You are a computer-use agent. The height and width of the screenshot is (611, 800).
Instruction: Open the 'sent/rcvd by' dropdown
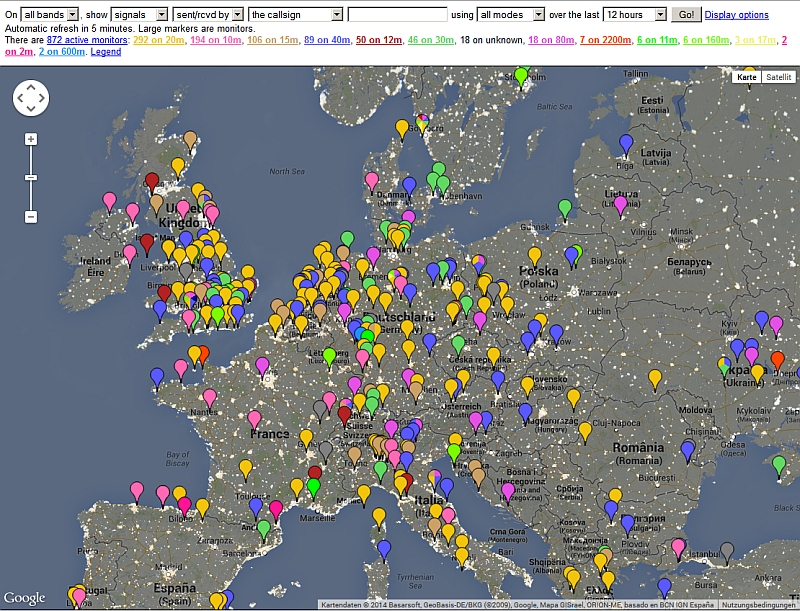[208, 15]
